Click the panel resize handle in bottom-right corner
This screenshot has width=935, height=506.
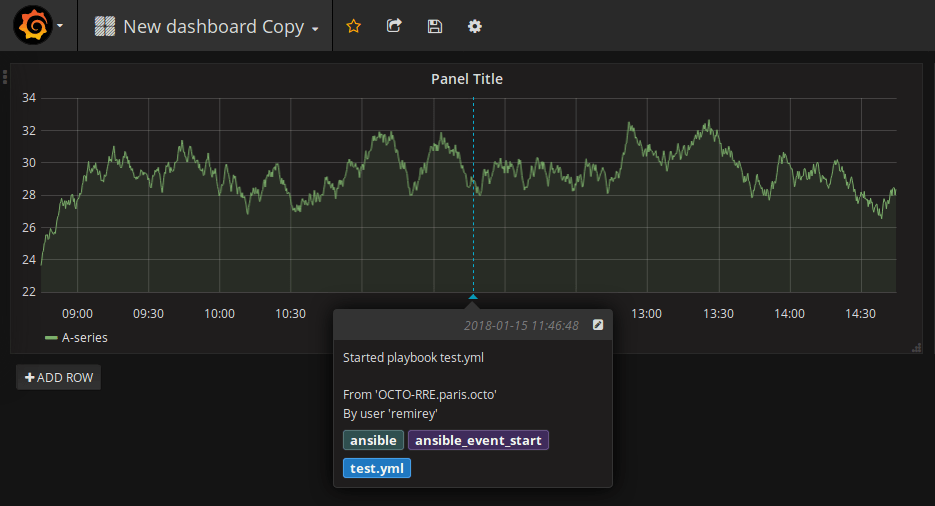(x=916, y=347)
